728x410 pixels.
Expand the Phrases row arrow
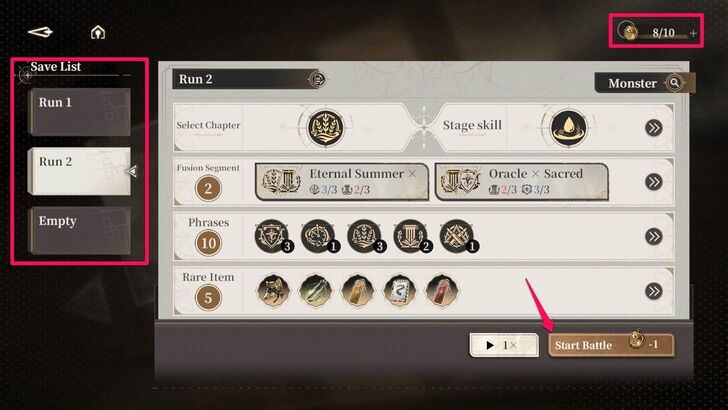click(653, 236)
